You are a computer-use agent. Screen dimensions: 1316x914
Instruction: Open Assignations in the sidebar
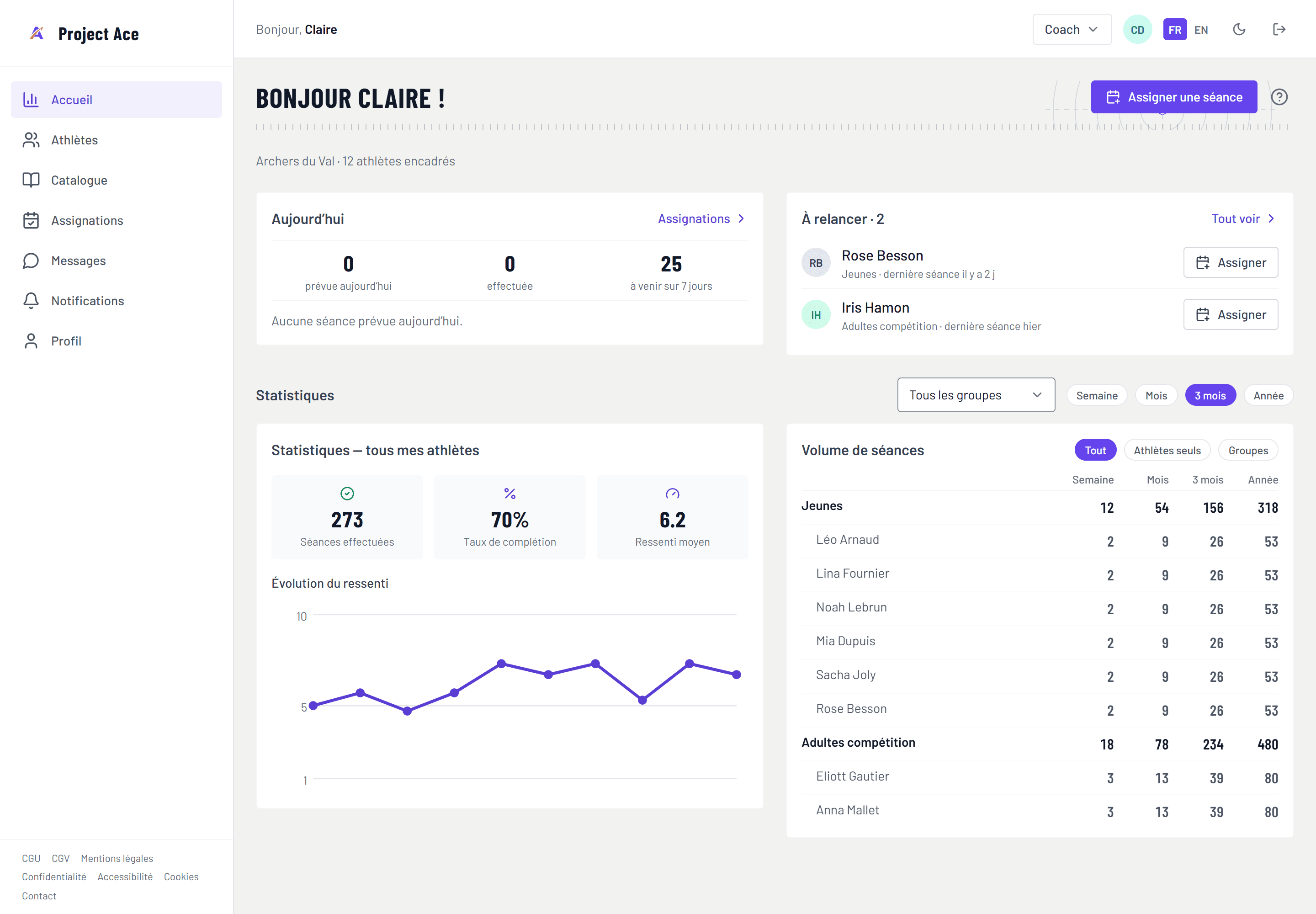coord(116,220)
